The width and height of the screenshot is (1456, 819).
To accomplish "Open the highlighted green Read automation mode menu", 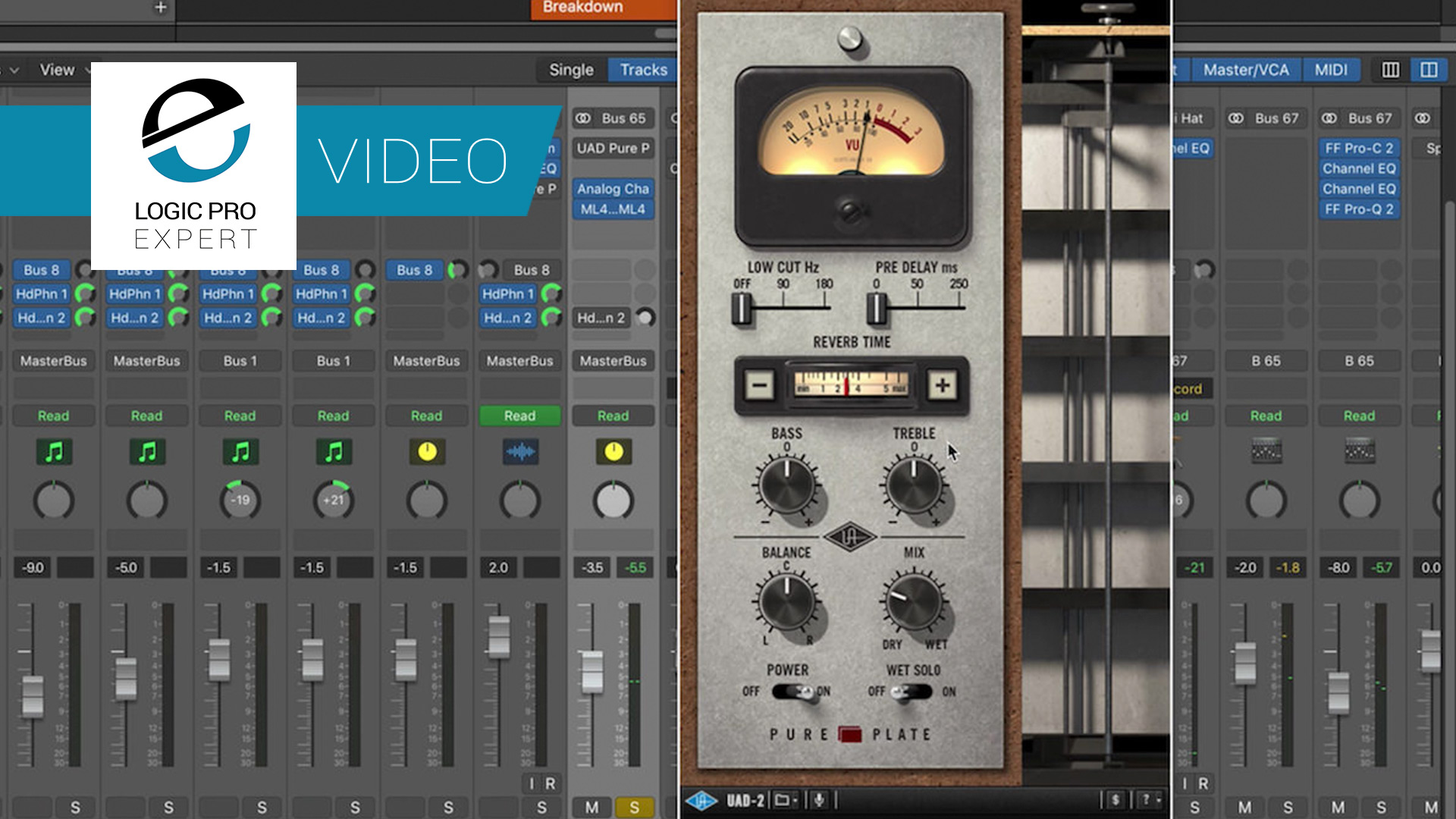I will (520, 416).
